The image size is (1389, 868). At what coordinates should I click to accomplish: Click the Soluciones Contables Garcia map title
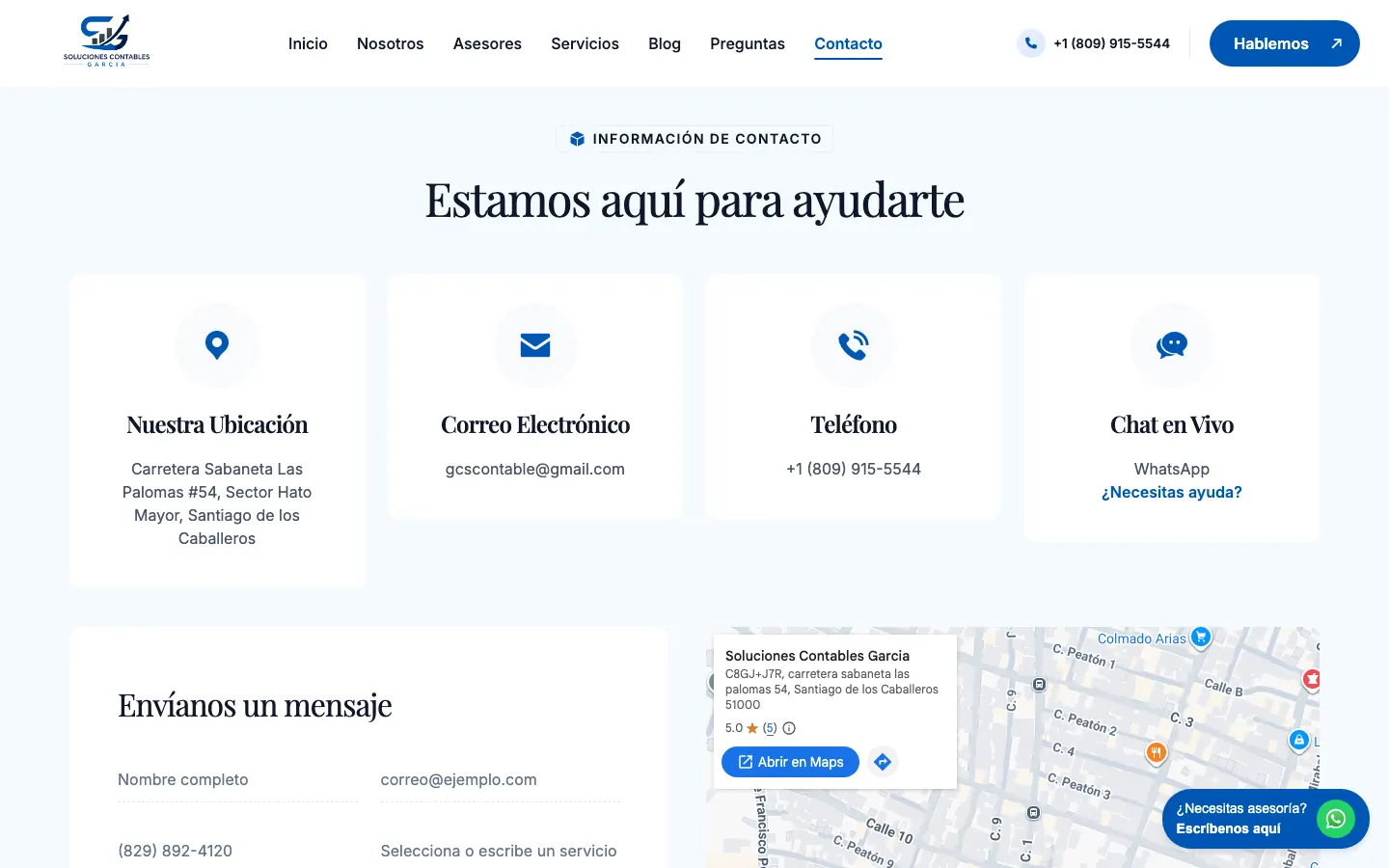[817, 656]
